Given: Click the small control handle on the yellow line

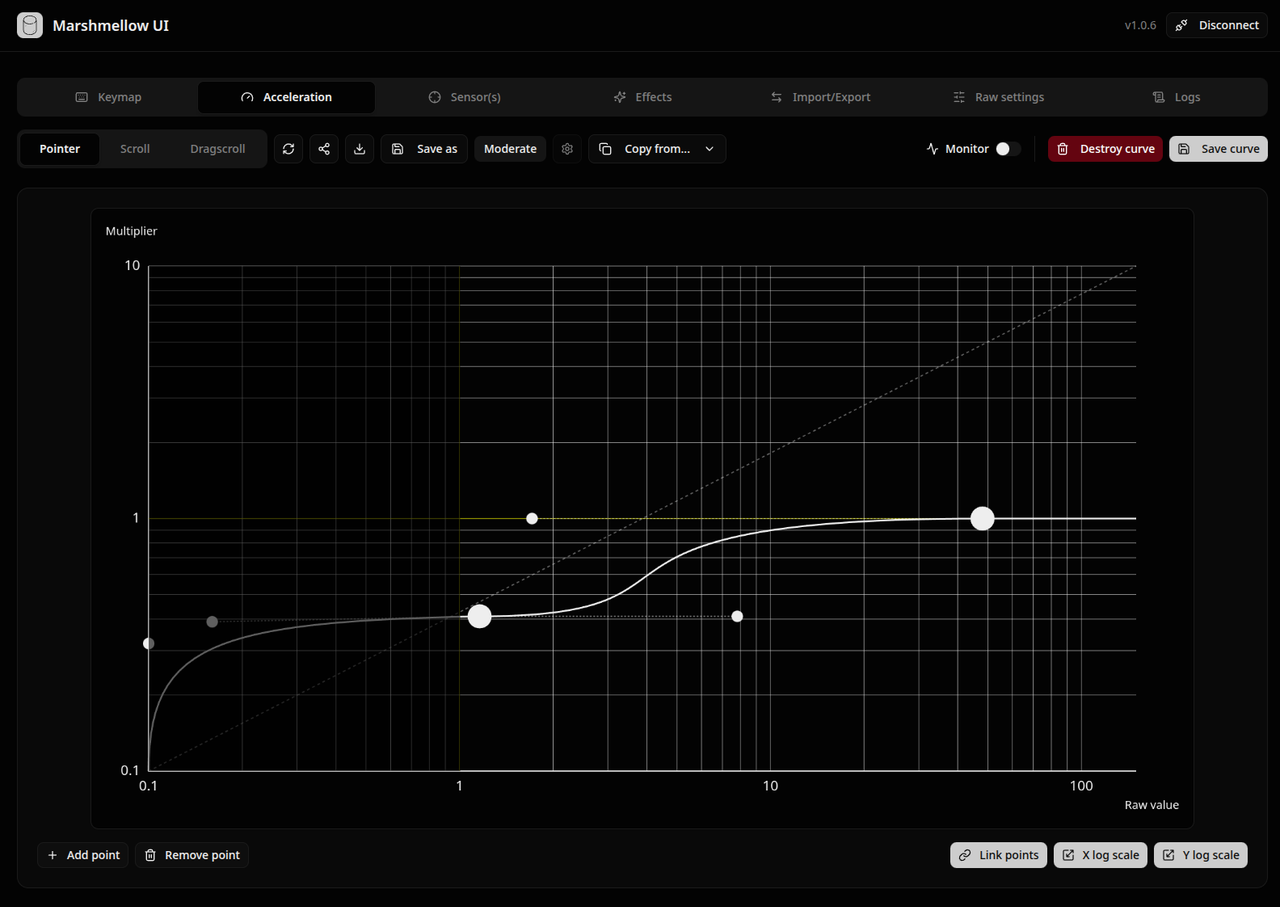Looking at the screenshot, I should pos(532,518).
